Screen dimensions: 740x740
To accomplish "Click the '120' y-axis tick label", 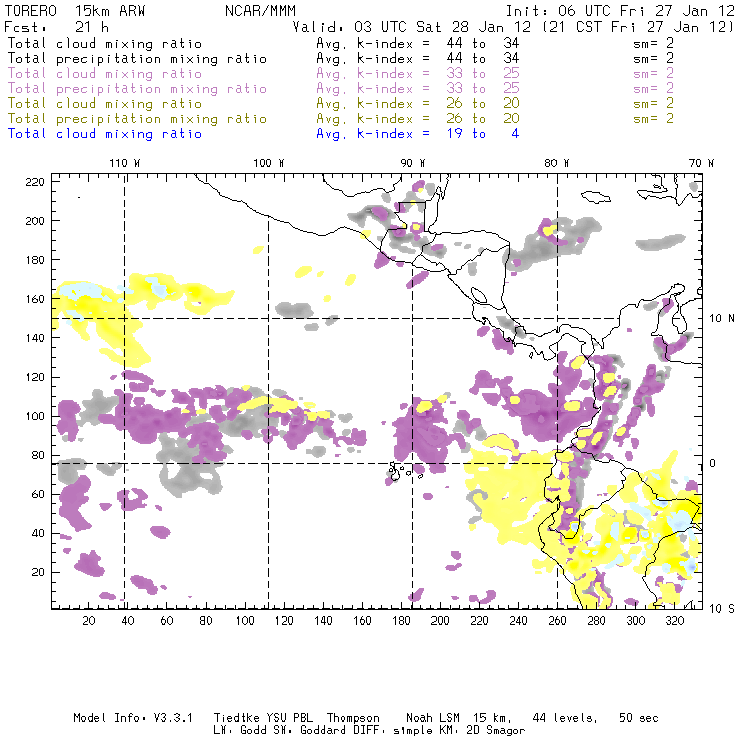I will pyautogui.click(x=35, y=377).
